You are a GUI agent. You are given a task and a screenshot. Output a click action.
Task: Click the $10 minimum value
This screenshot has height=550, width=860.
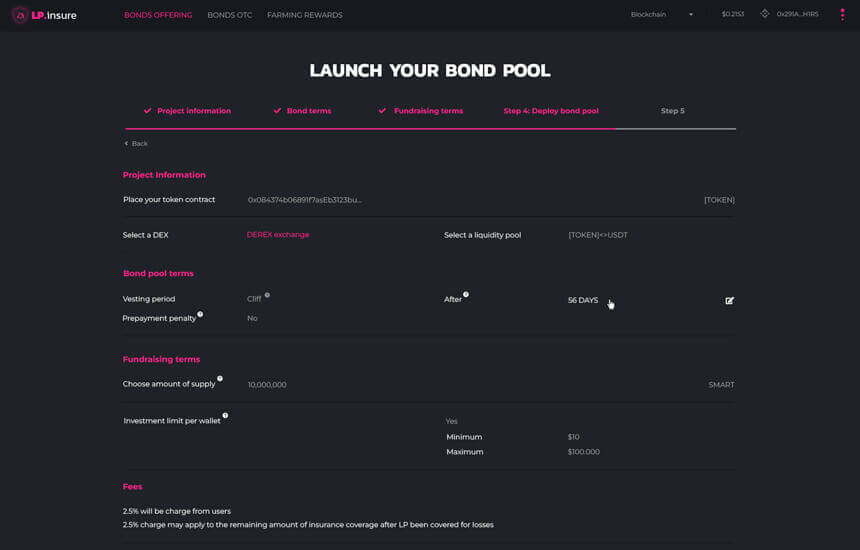pyautogui.click(x=573, y=437)
